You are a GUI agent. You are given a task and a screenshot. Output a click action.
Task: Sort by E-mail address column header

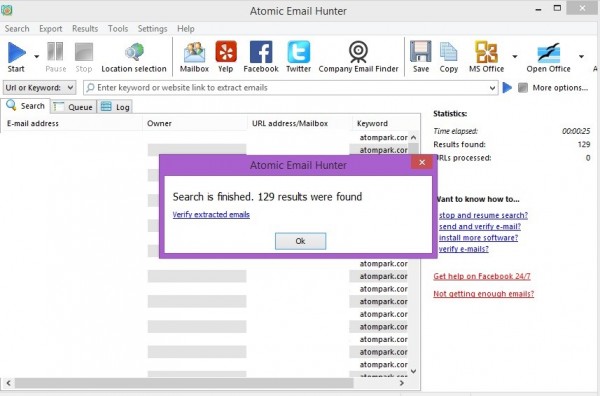71,123
